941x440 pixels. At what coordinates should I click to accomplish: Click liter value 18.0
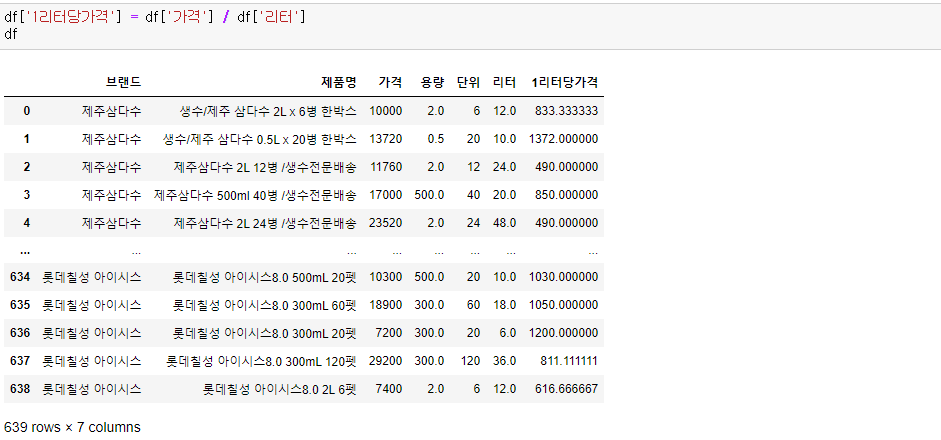[505, 305]
